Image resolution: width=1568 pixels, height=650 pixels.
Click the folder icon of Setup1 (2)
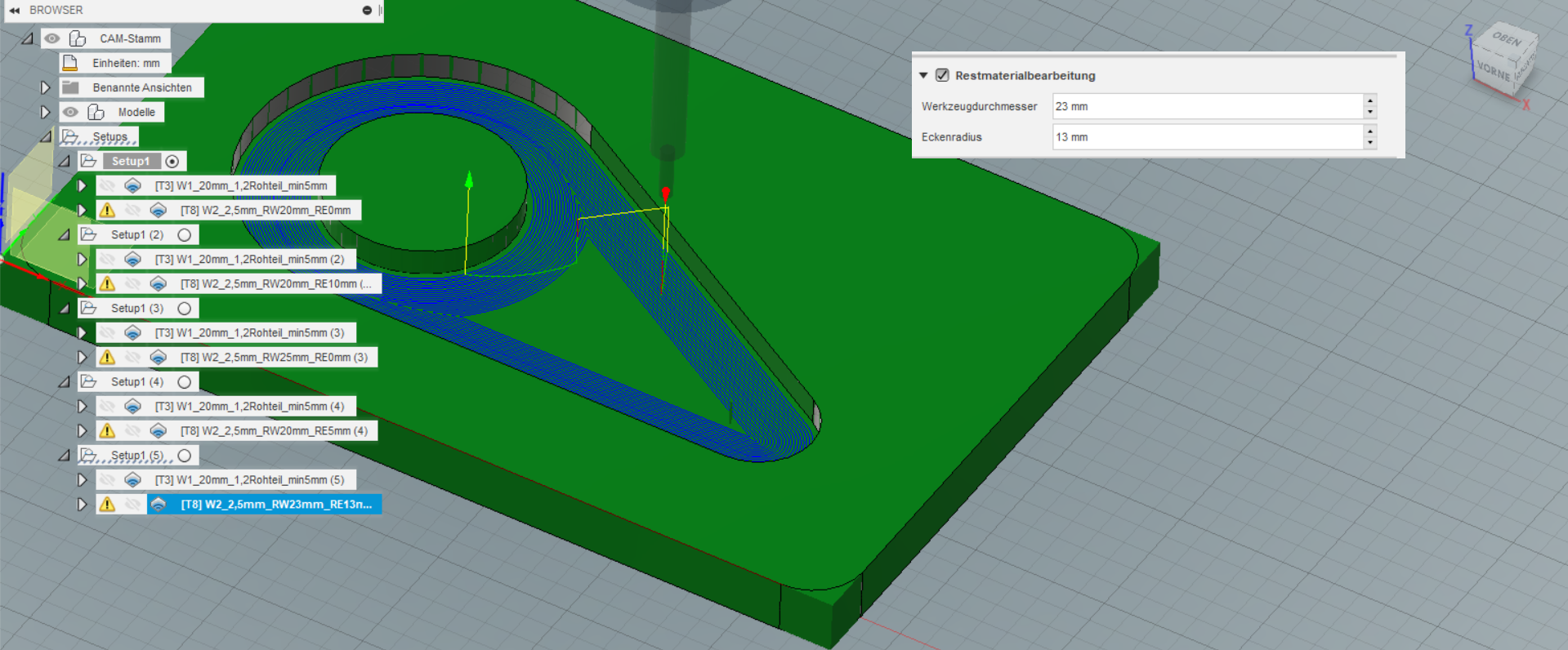point(89,234)
